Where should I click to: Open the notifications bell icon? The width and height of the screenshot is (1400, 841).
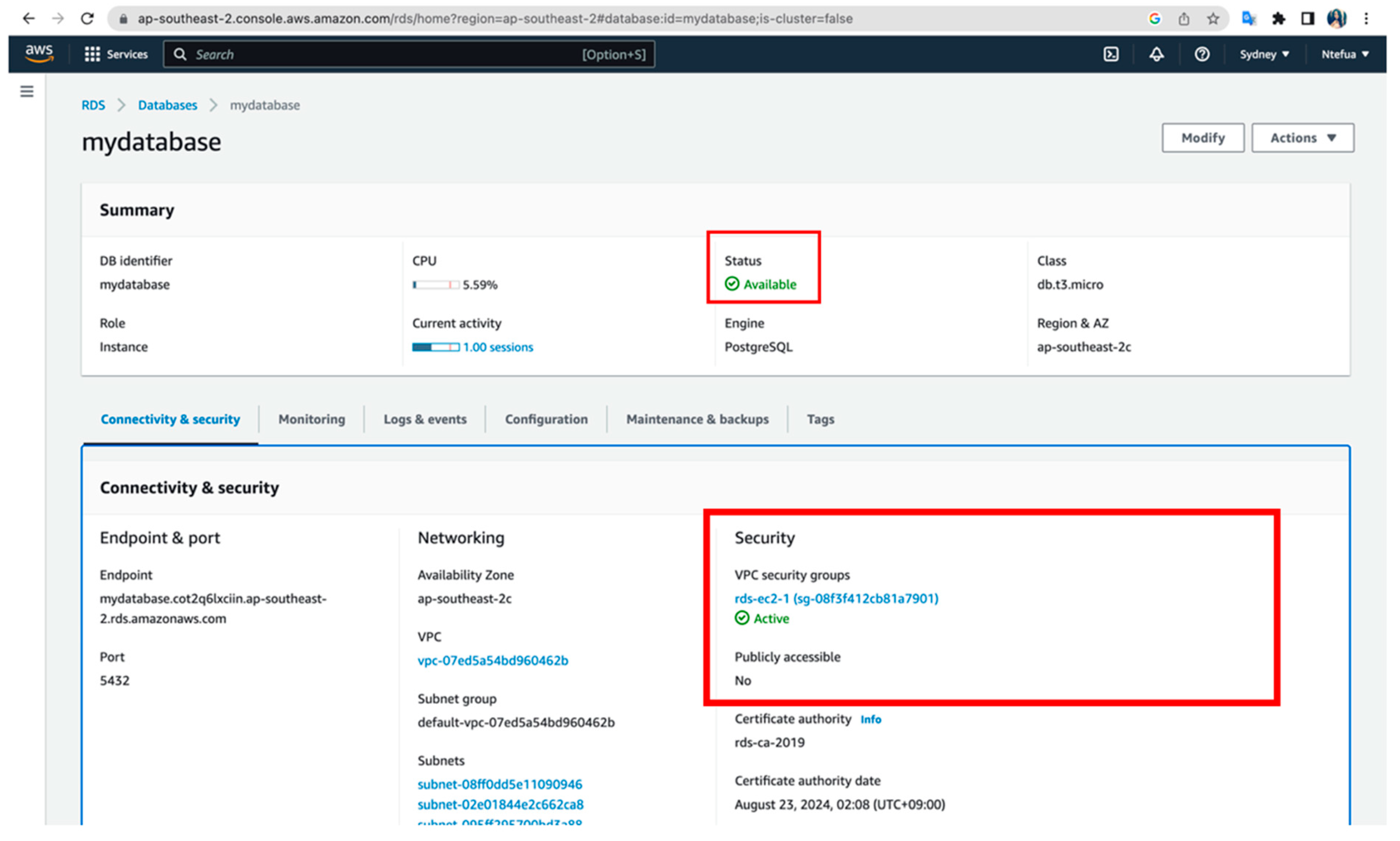1156,54
